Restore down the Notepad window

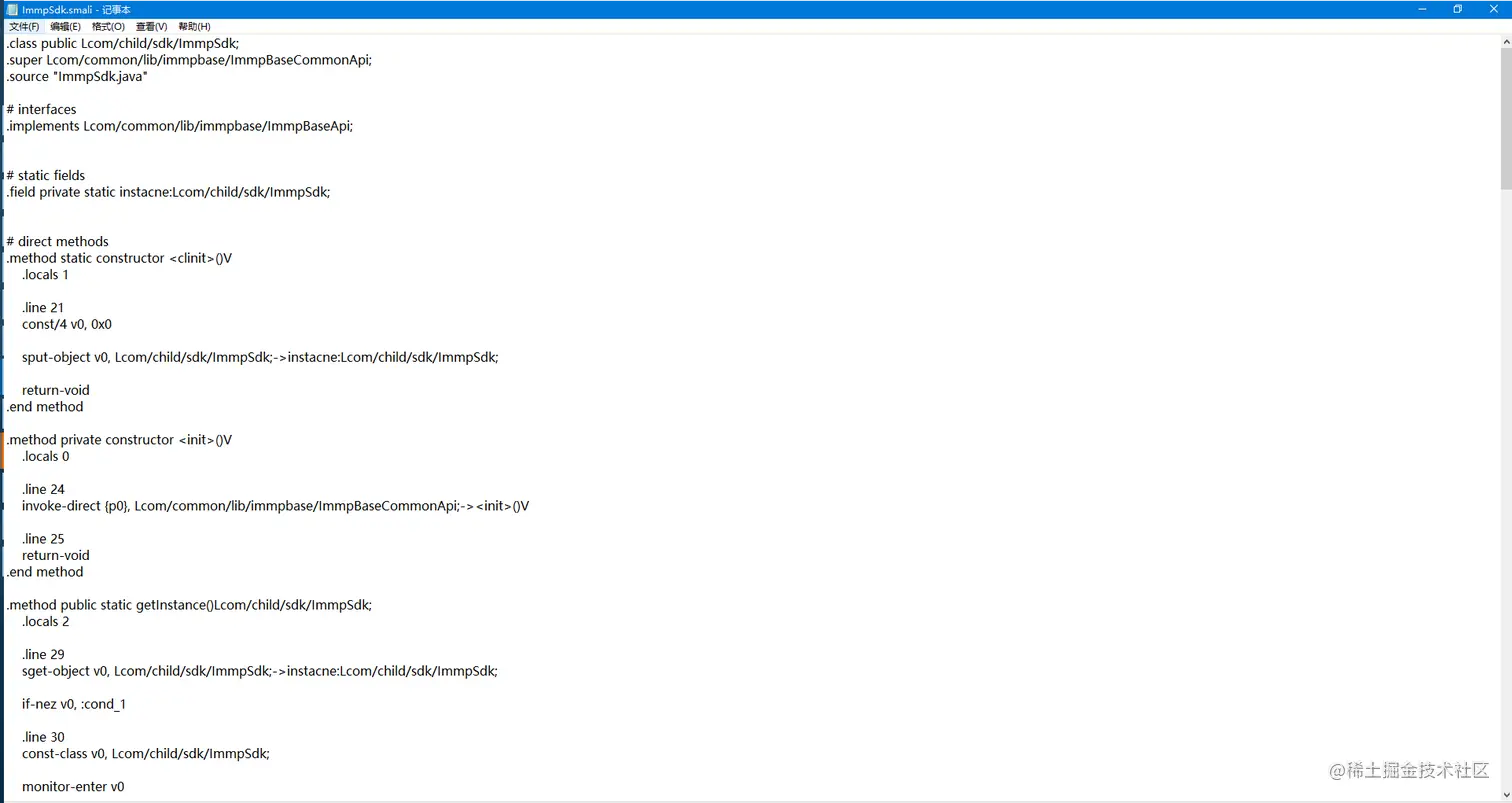tap(1458, 9)
